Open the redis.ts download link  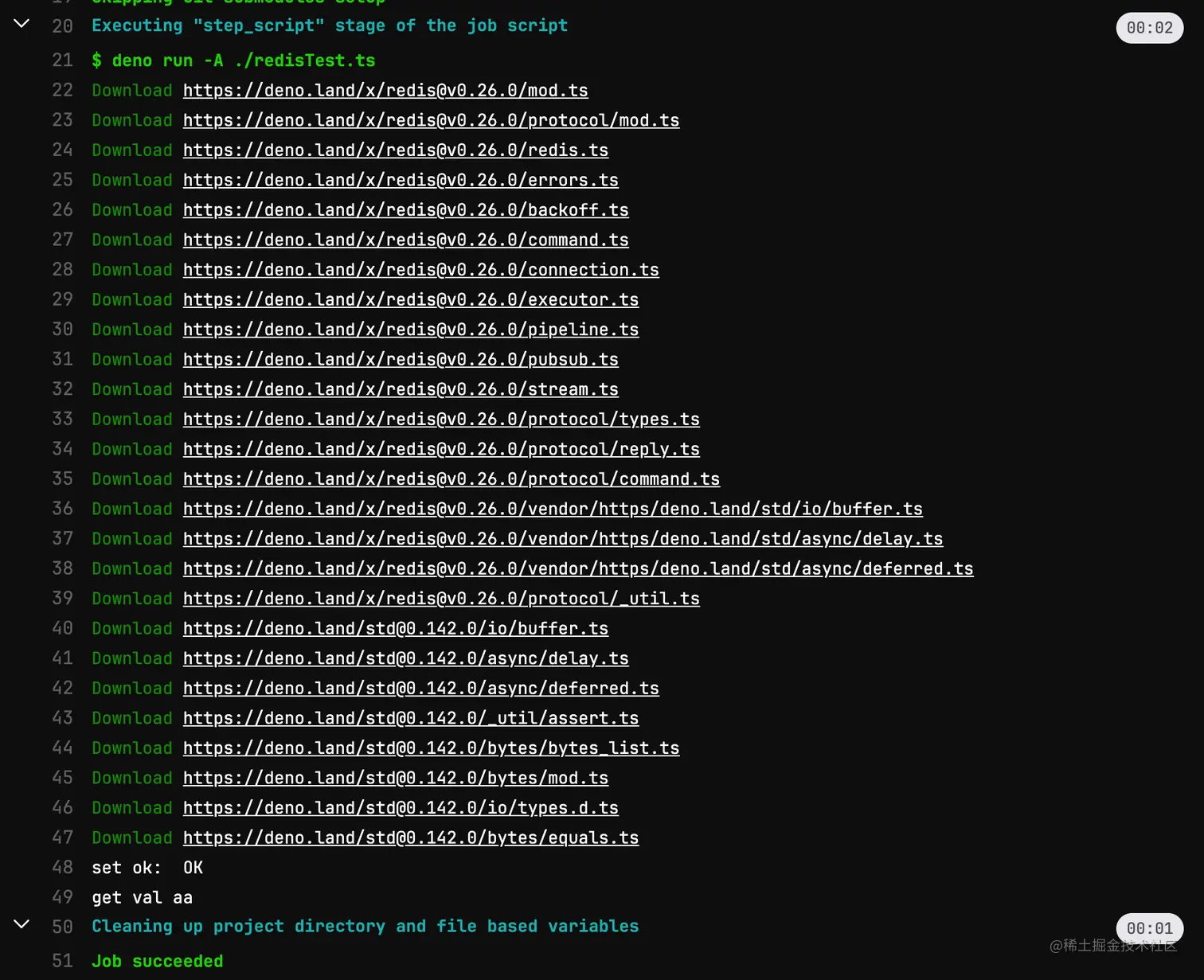point(396,150)
